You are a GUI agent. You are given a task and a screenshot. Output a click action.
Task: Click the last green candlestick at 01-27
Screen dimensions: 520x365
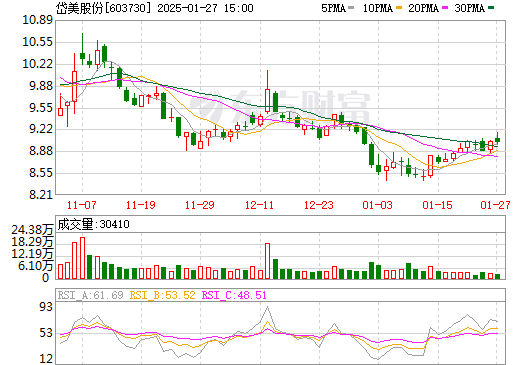point(497,139)
